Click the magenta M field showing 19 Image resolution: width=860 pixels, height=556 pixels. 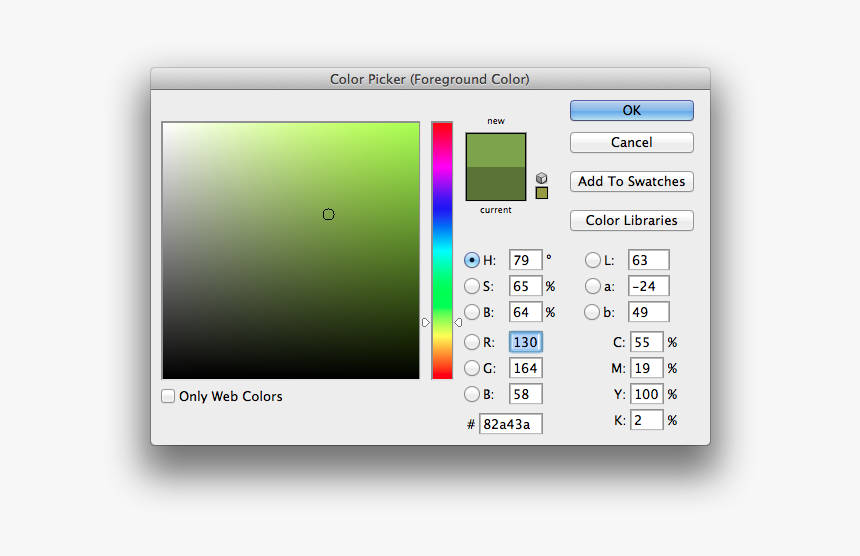point(647,368)
